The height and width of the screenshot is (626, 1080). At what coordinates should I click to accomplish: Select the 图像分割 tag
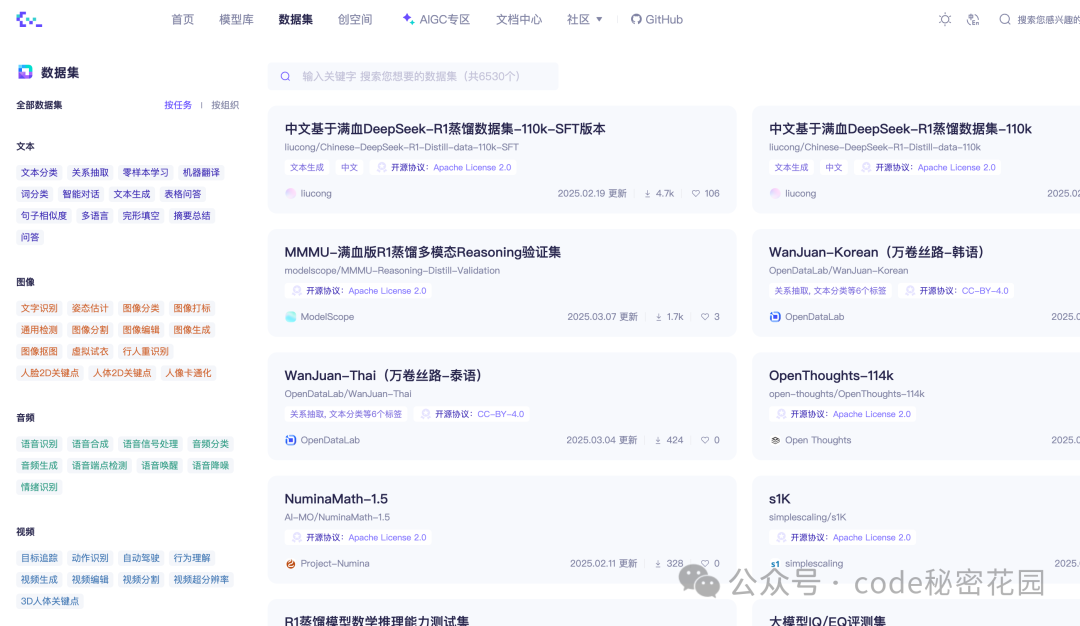coord(90,330)
